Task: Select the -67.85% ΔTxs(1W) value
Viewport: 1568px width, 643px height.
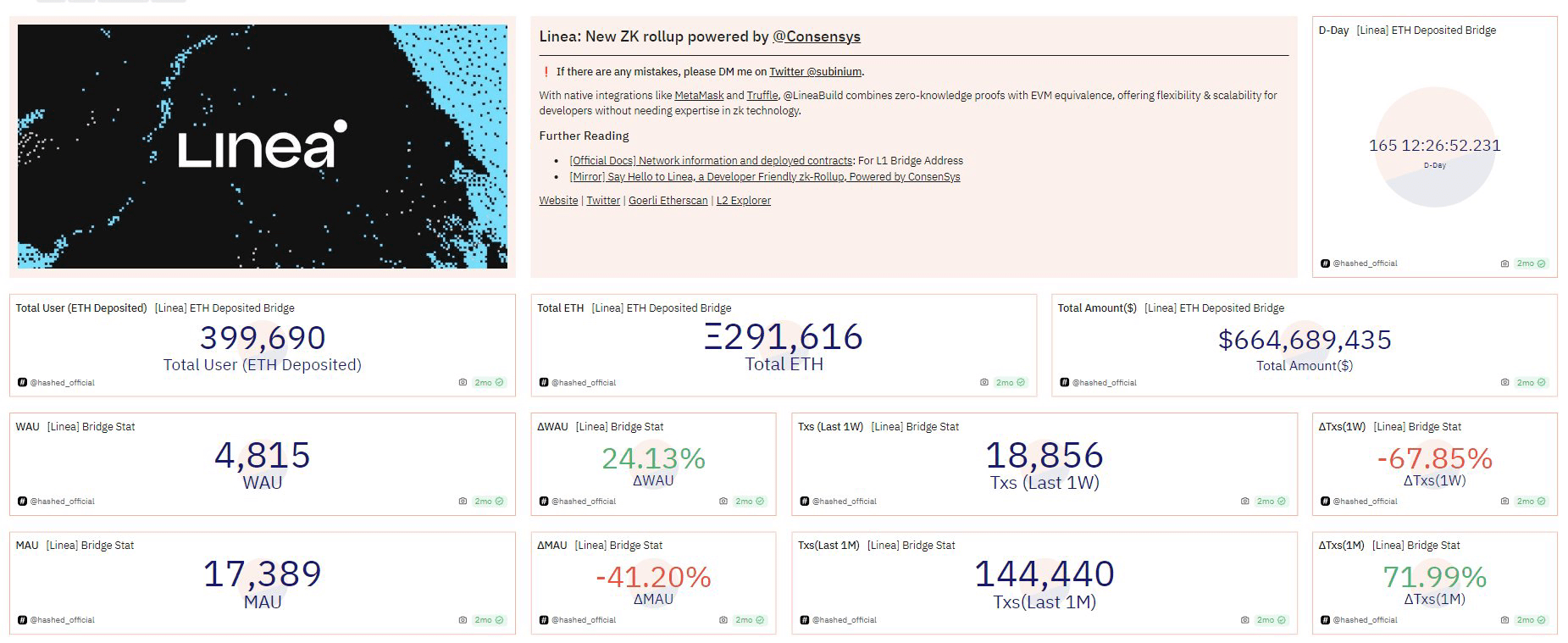Action: 1435,458
